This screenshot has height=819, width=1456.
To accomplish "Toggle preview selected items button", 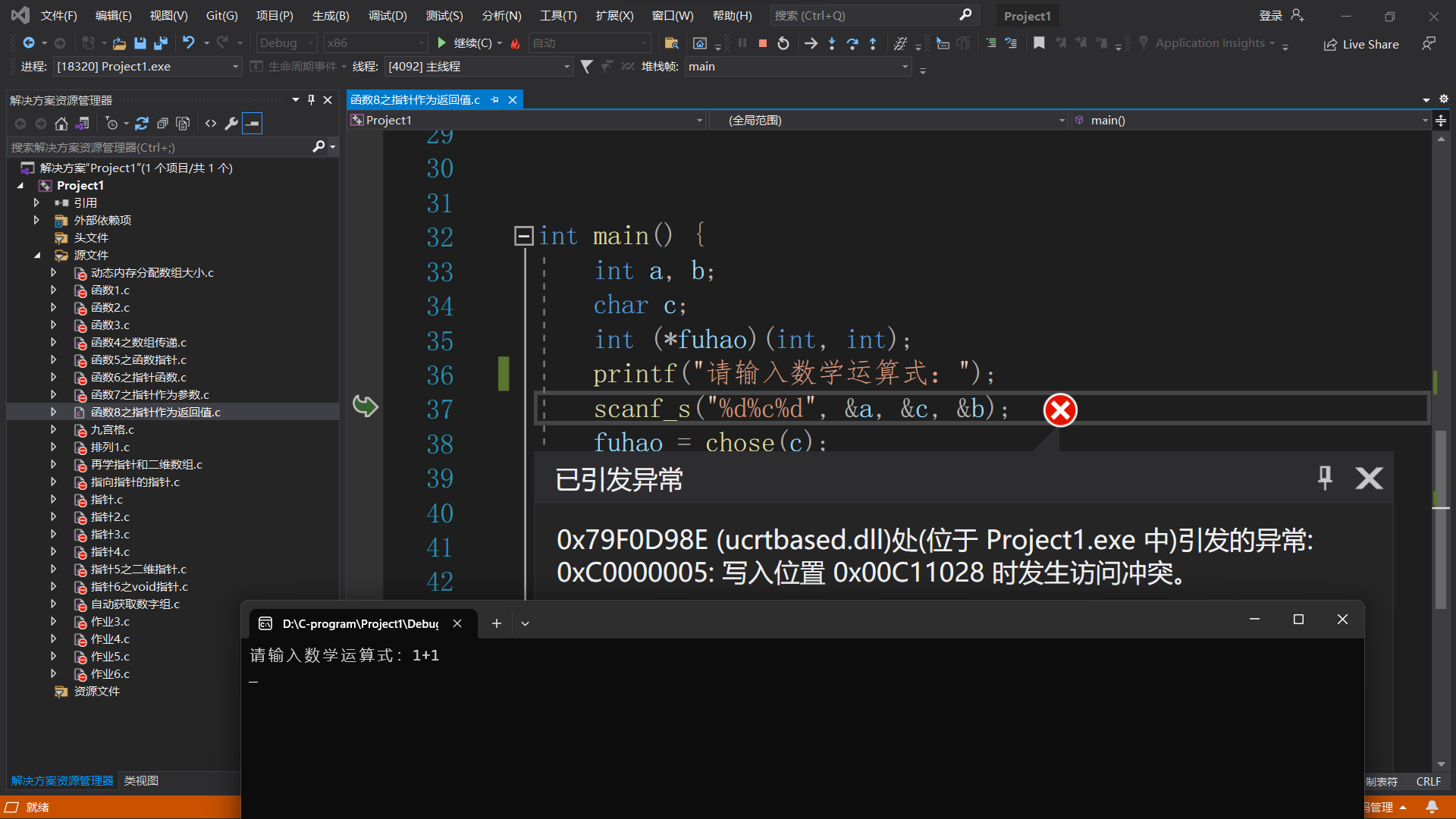I will coord(253,123).
